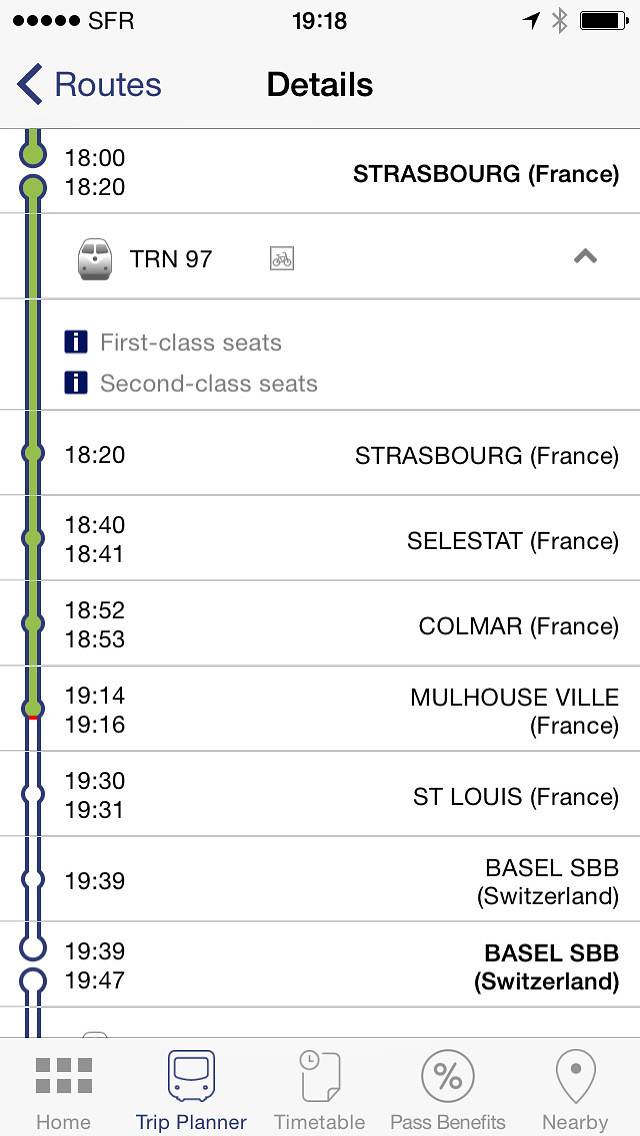
Task: Tap the bicycle carriage icon
Action: click(282, 259)
